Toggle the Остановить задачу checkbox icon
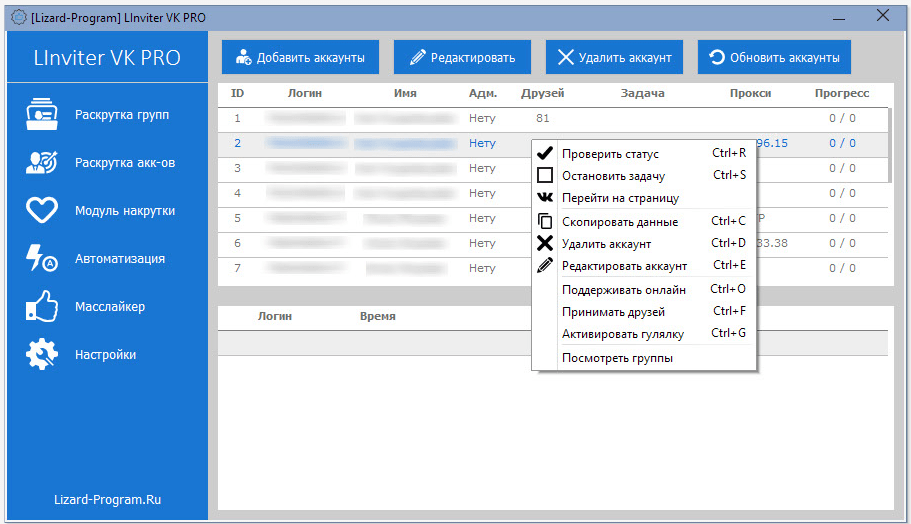This screenshot has width=911, height=524. point(545,175)
